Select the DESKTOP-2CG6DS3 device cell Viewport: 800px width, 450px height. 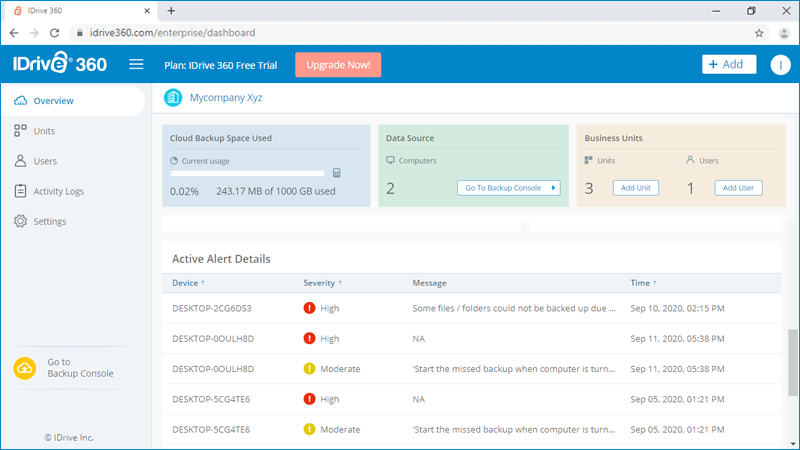pos(212,308)
